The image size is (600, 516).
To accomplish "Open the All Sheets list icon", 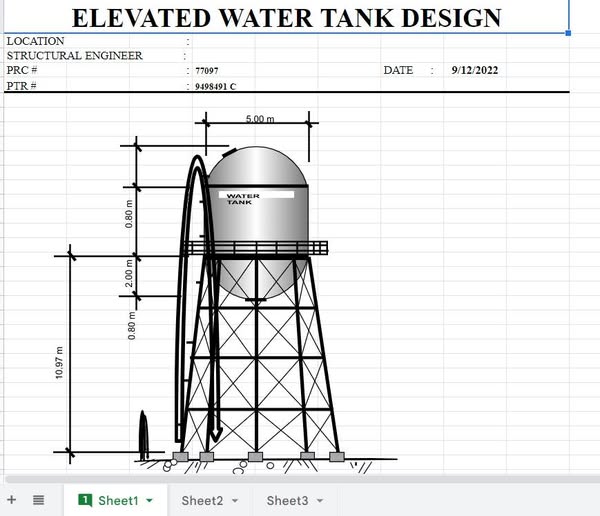I will pyautogui.click(x=38, y=500).
